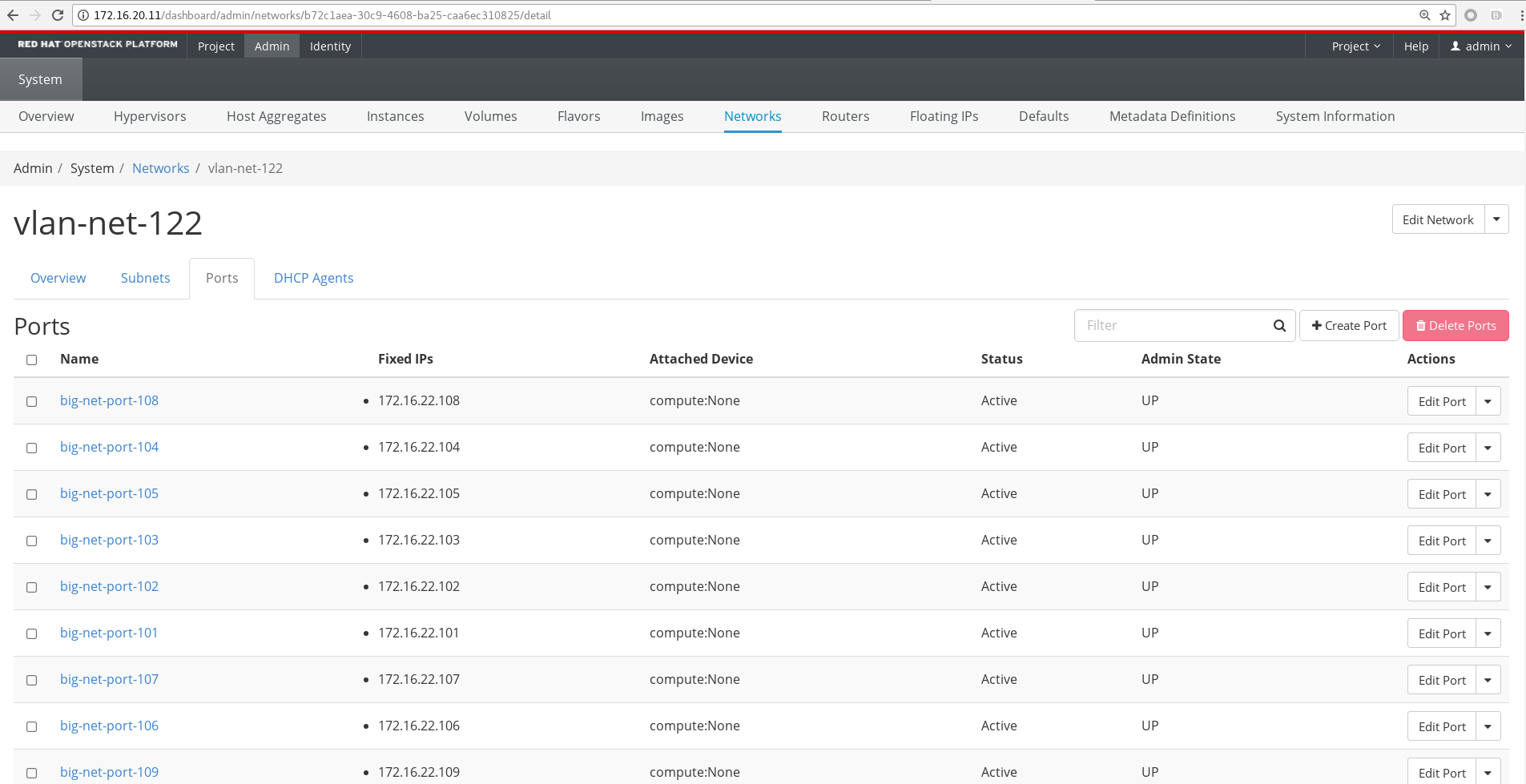The width and height of the screenshot is (1526, 784).
Task: Check the box for big-net-port-108
Action: (32, 402)
